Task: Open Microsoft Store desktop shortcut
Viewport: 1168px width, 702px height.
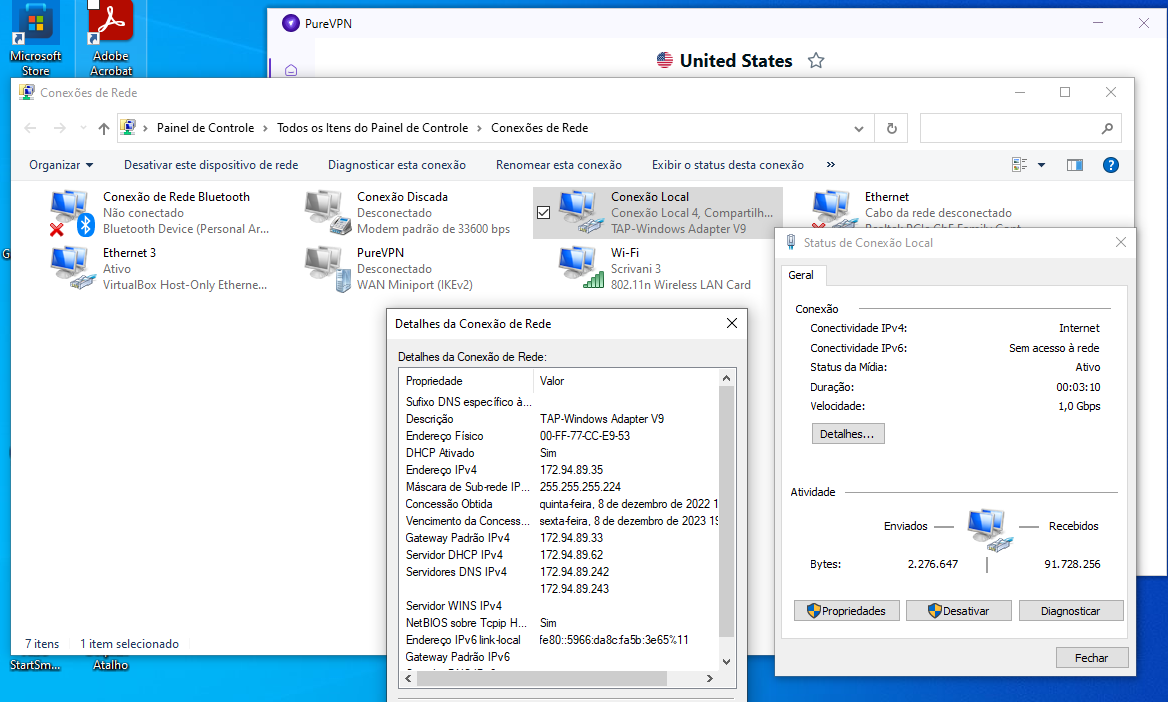Action: 35,39
